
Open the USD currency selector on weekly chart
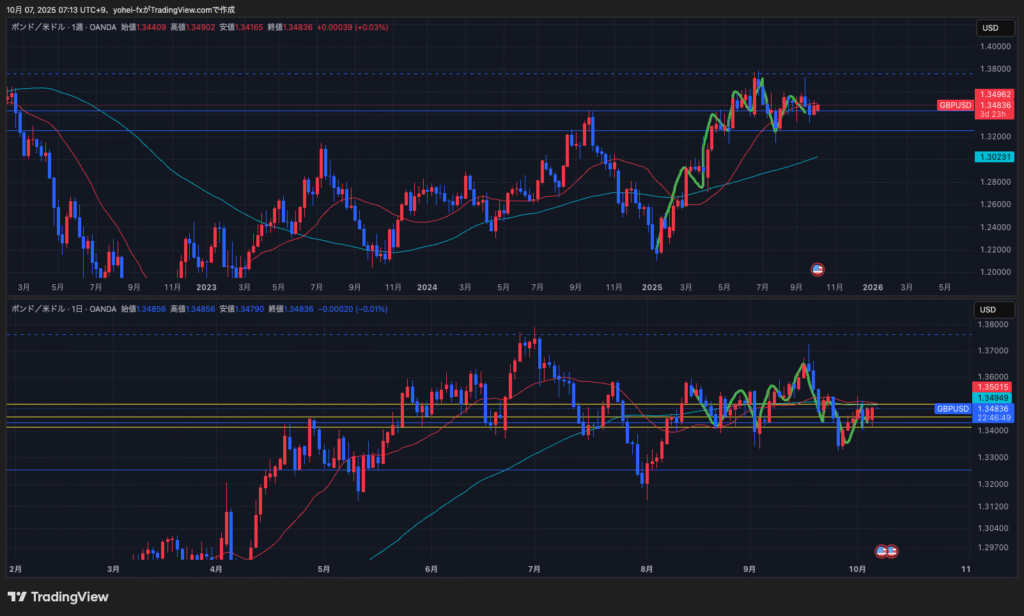pyautogui.click(x=991, y=28)
